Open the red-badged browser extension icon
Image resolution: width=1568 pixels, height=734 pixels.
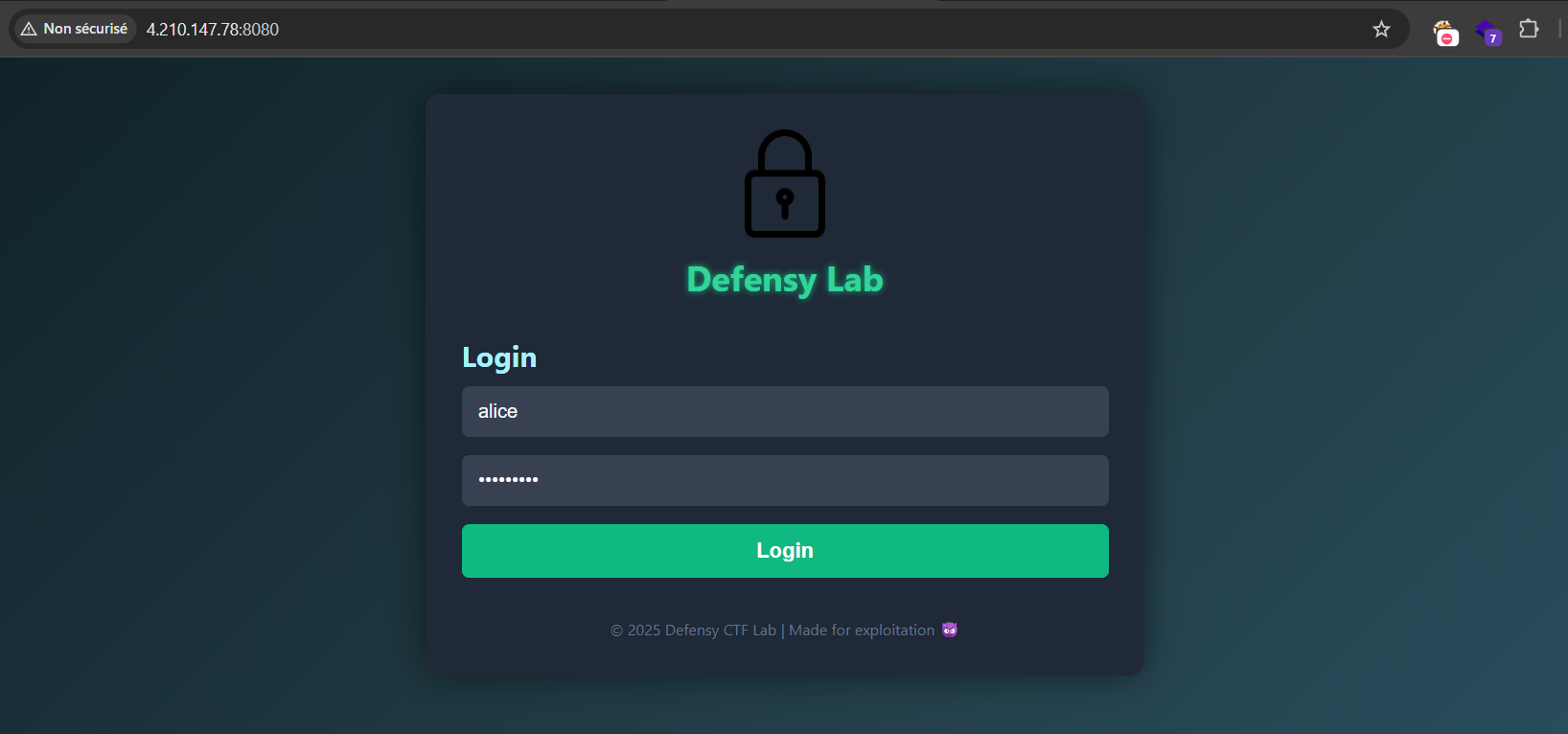pyautogui.click(x=1445, y=33)
